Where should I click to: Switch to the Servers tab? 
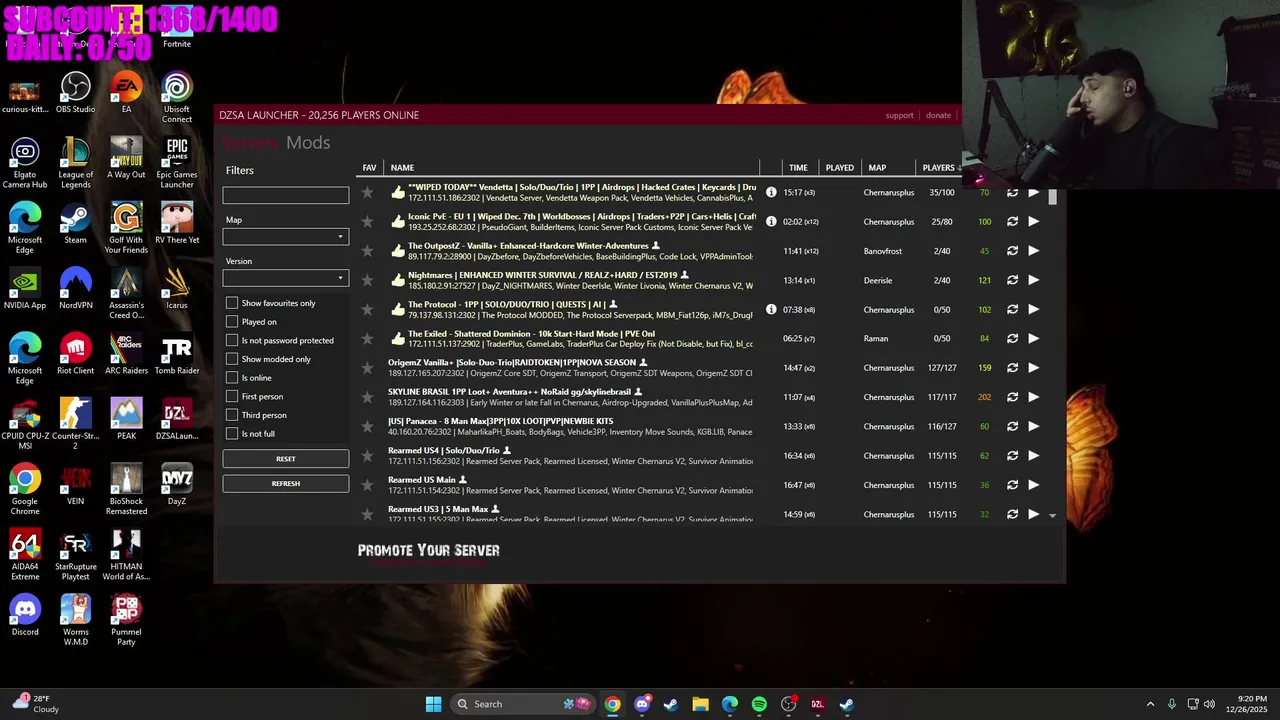[x=251, y=143]
